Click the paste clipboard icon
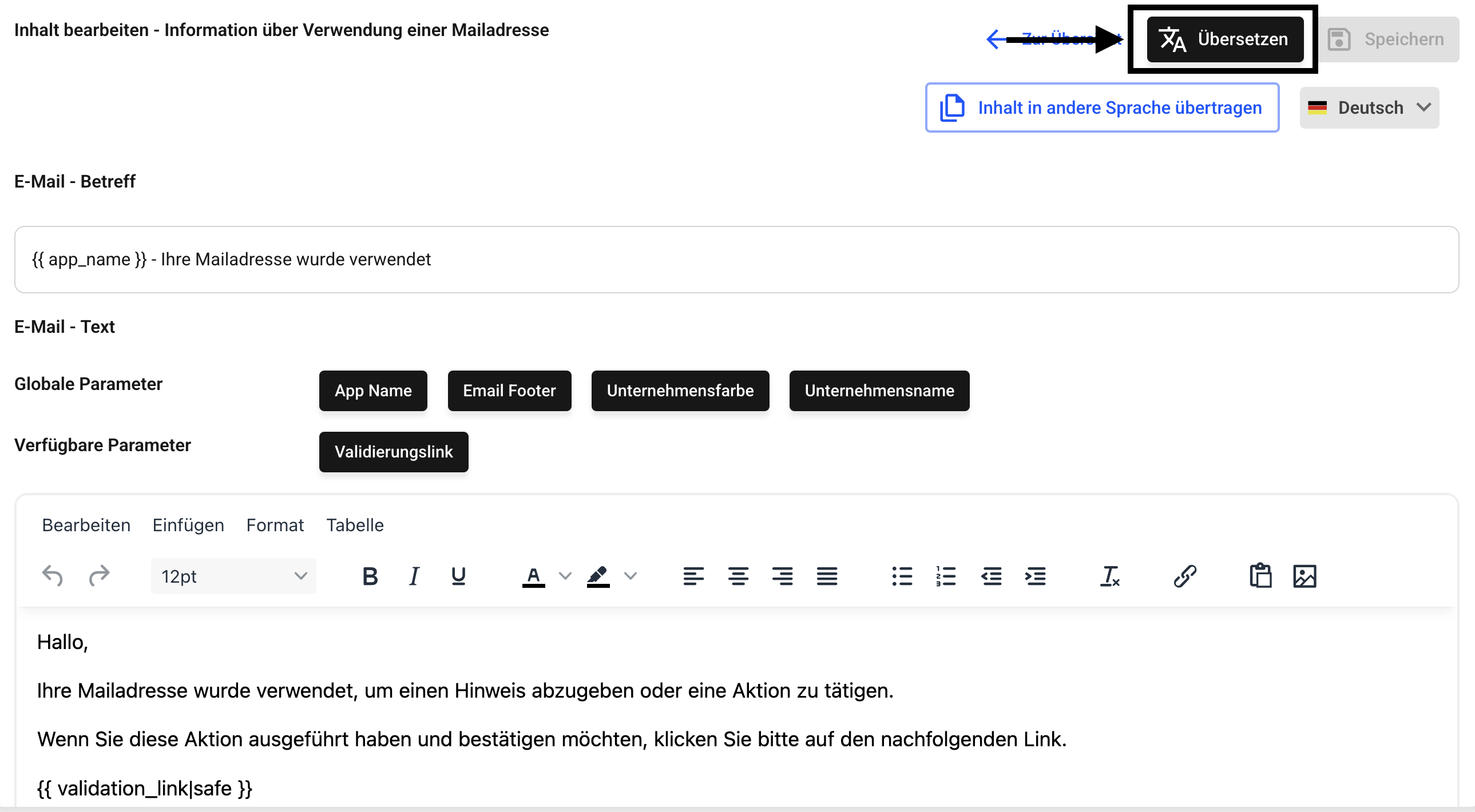1475x812 pixels. coord(1260,576)
